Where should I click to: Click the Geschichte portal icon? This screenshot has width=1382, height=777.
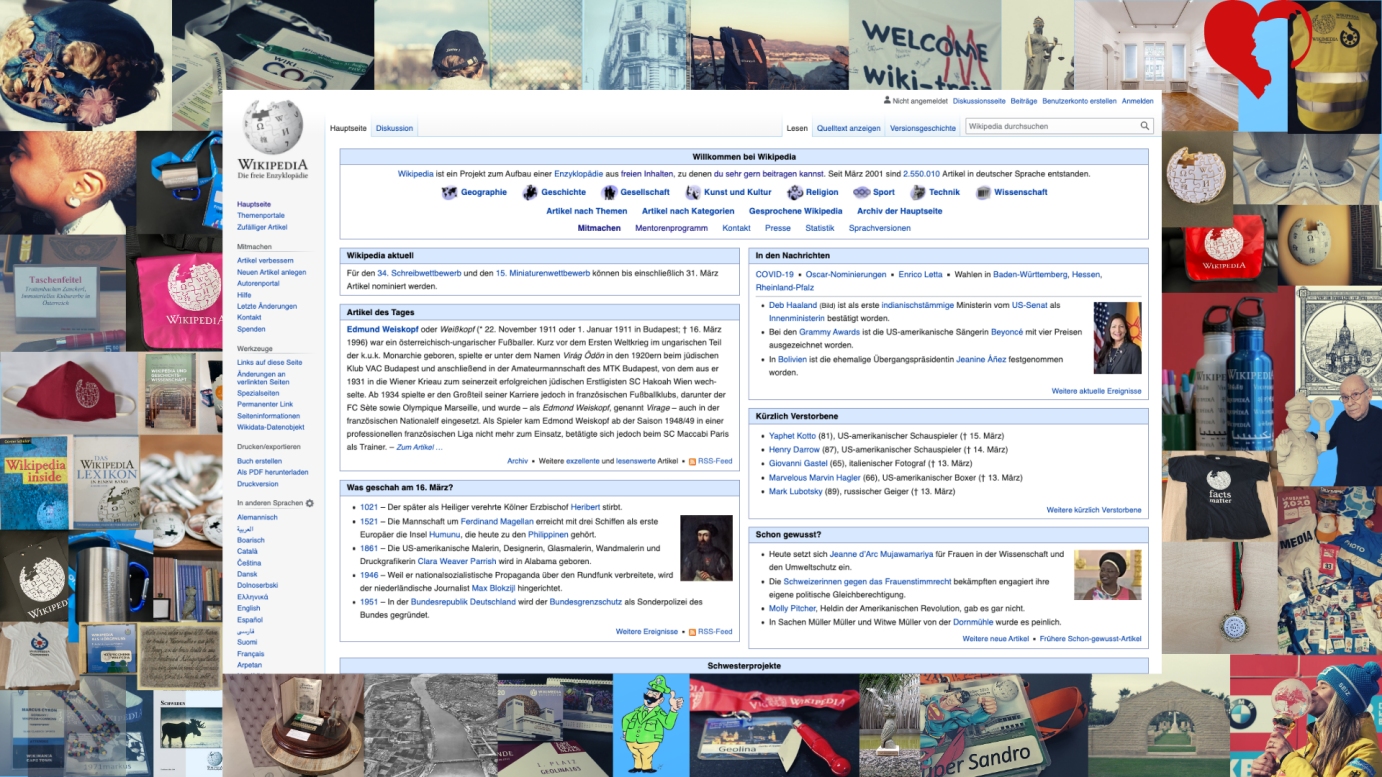(530, 192)
